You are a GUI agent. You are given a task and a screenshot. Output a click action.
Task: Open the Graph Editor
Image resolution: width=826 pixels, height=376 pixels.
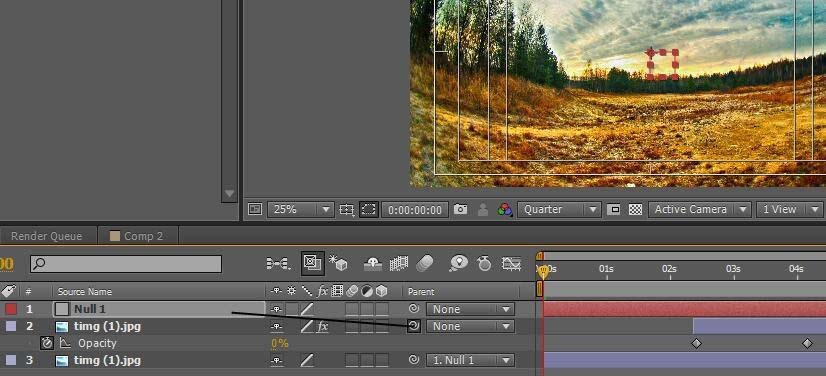[511, 263]
